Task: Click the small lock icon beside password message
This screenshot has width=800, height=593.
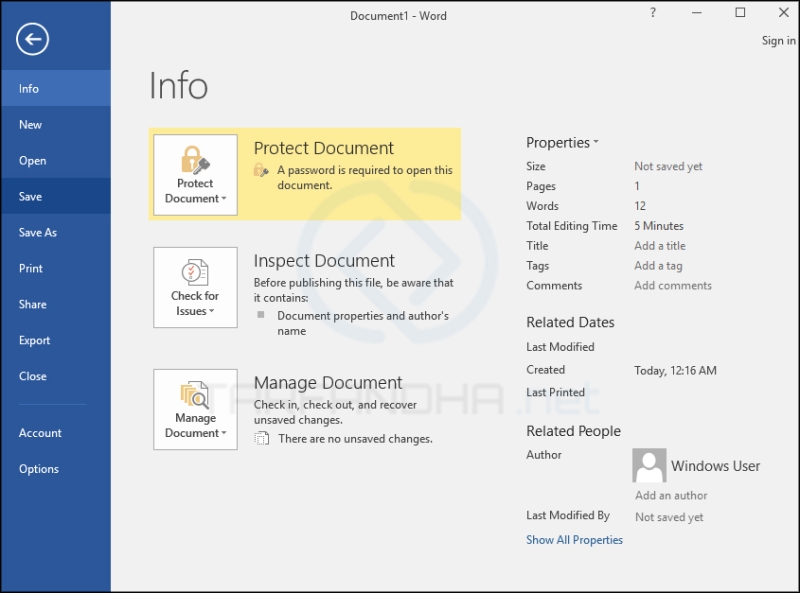Action: coord(261,170)
